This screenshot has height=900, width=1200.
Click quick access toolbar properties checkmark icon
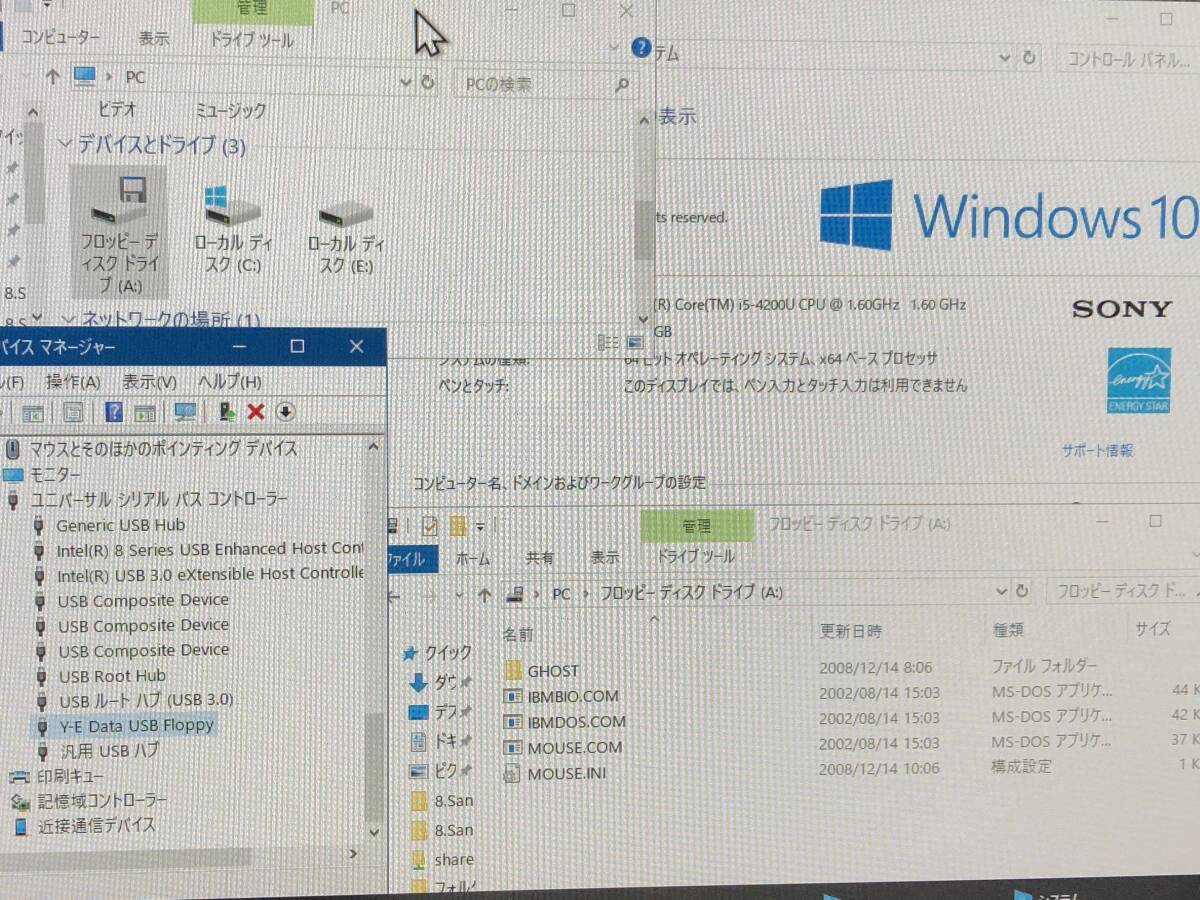click(430, 525)
